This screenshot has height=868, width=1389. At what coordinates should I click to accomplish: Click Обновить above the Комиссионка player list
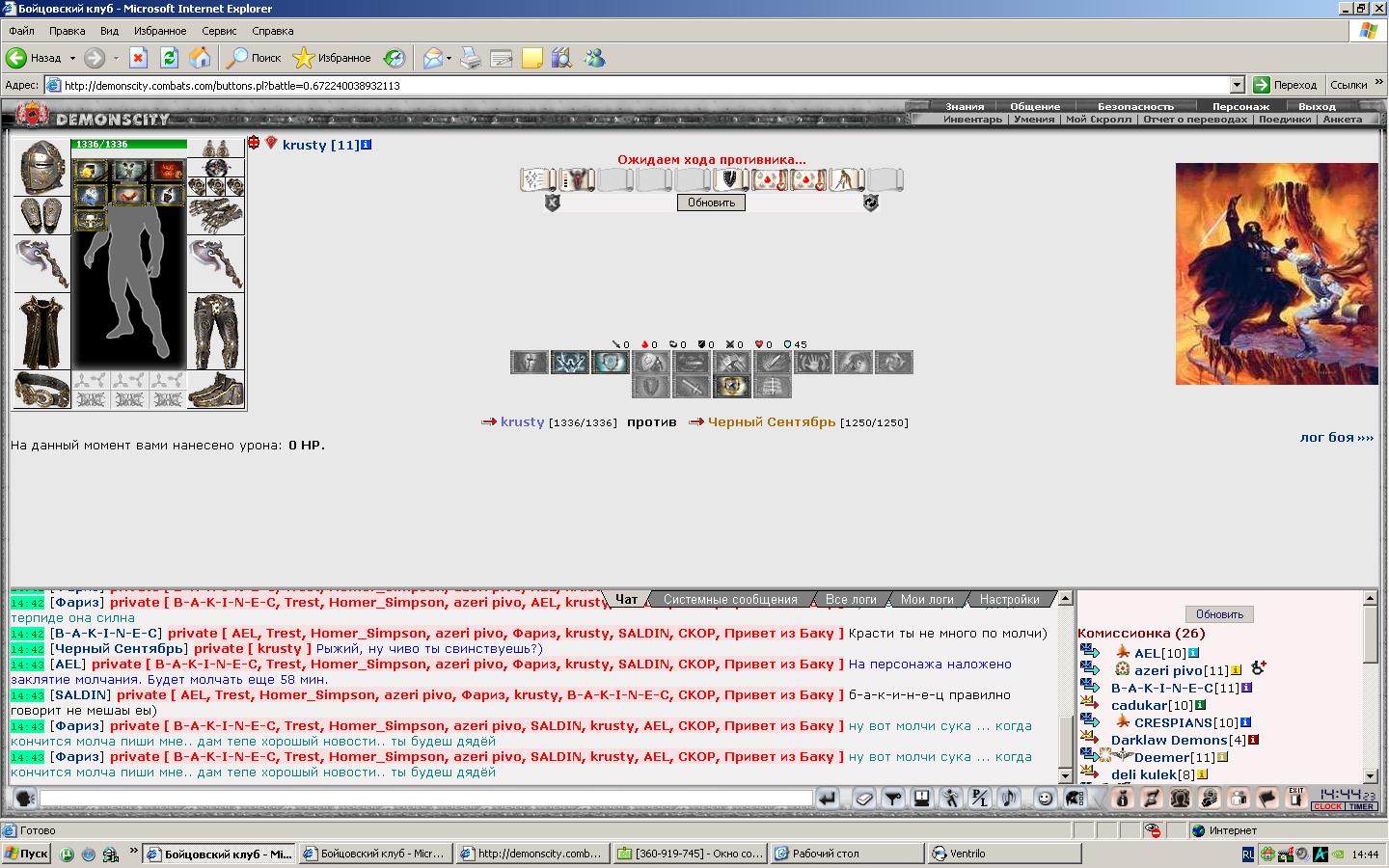(x=1219, y=614)
